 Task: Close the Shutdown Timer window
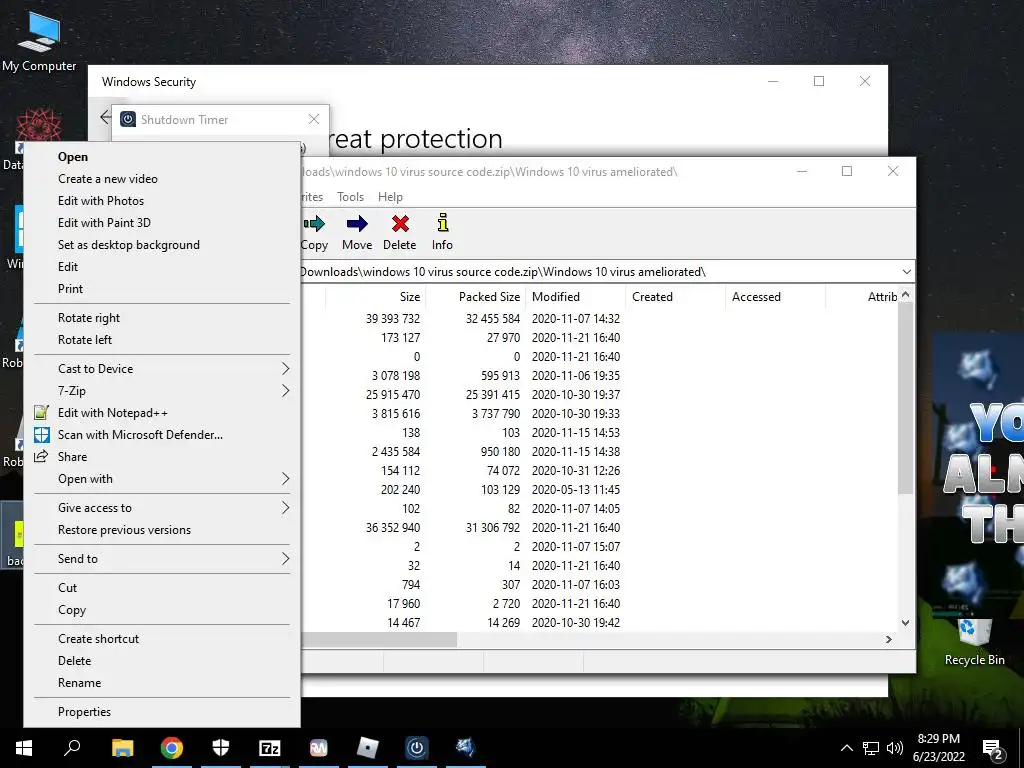tap(314, 119)
